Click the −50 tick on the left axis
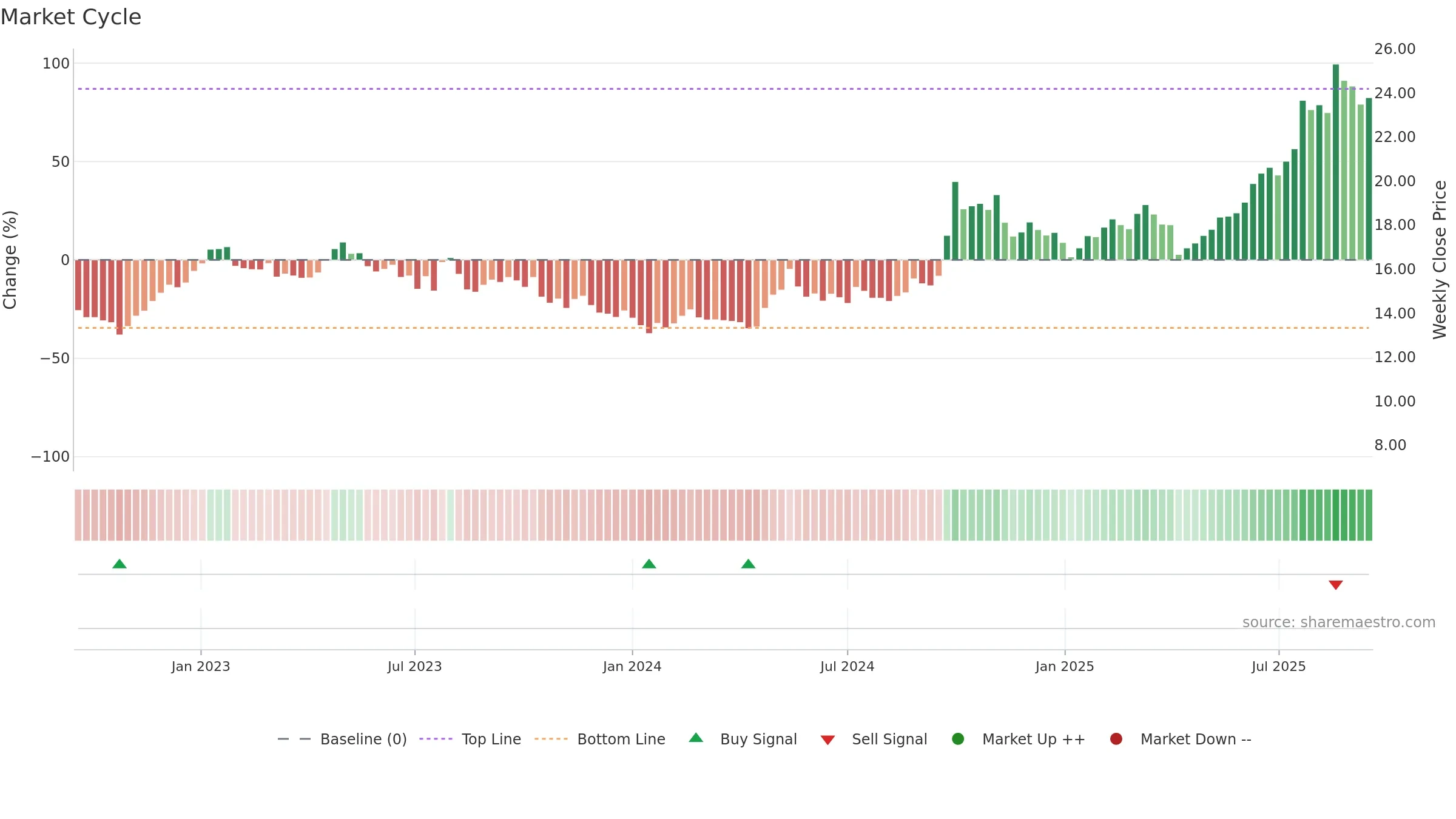The width and height of the screenshot is (1456, 819). point(55,358)
